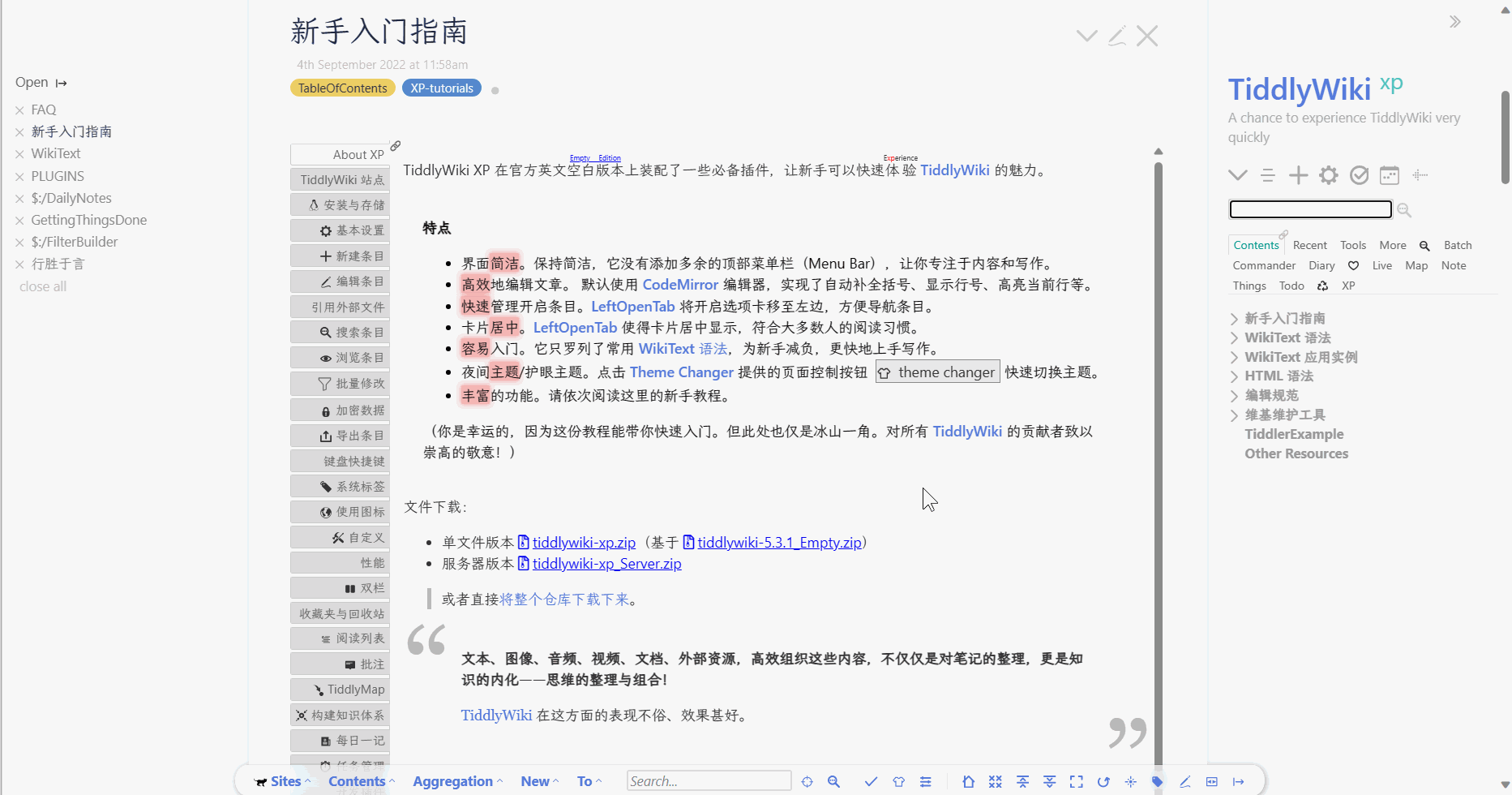This screenshot has height=795, width=1512.
Task: Open the magnifier search sidebar tab
Action: point(1424,246)
